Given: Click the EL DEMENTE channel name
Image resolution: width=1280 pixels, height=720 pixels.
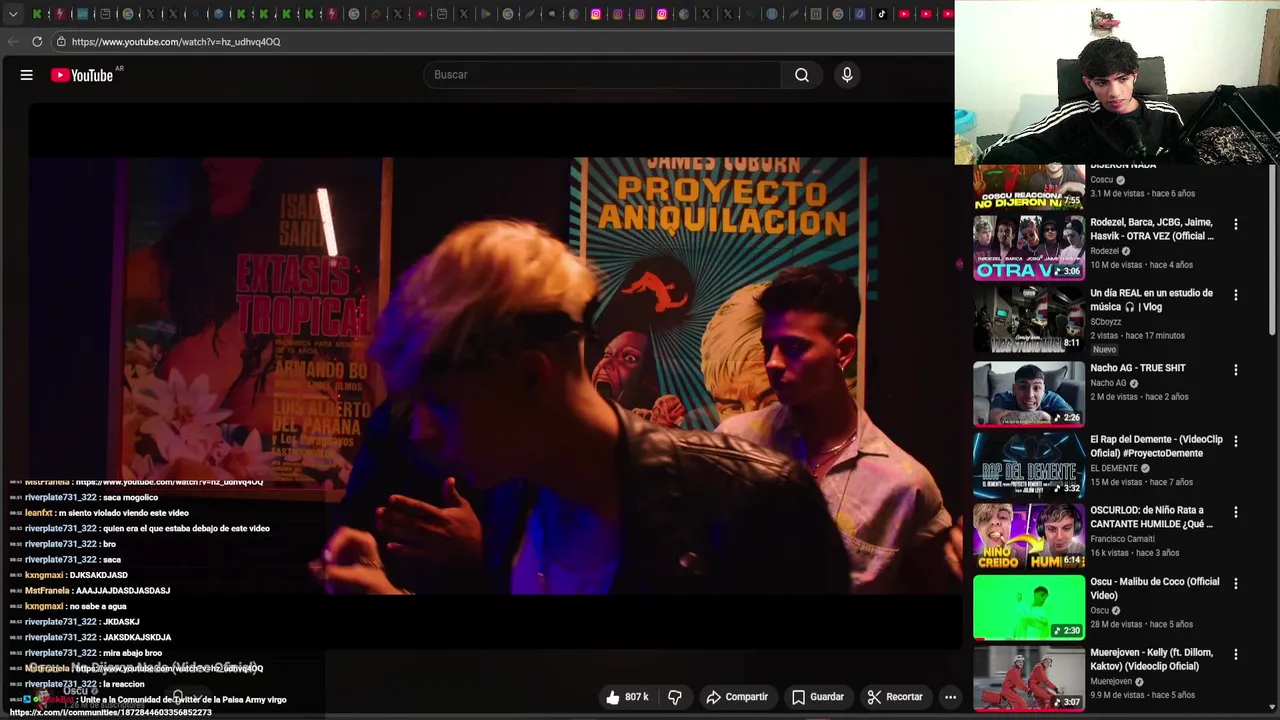Looking at the screenshot, I should coord(1114,468).
